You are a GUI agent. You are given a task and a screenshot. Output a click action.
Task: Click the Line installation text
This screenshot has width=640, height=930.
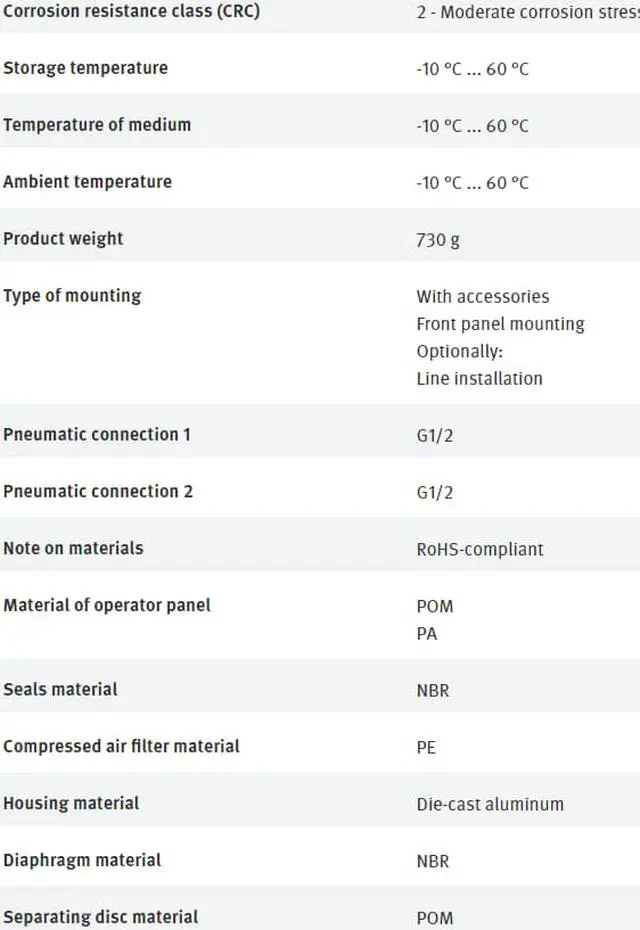point(479,379)
